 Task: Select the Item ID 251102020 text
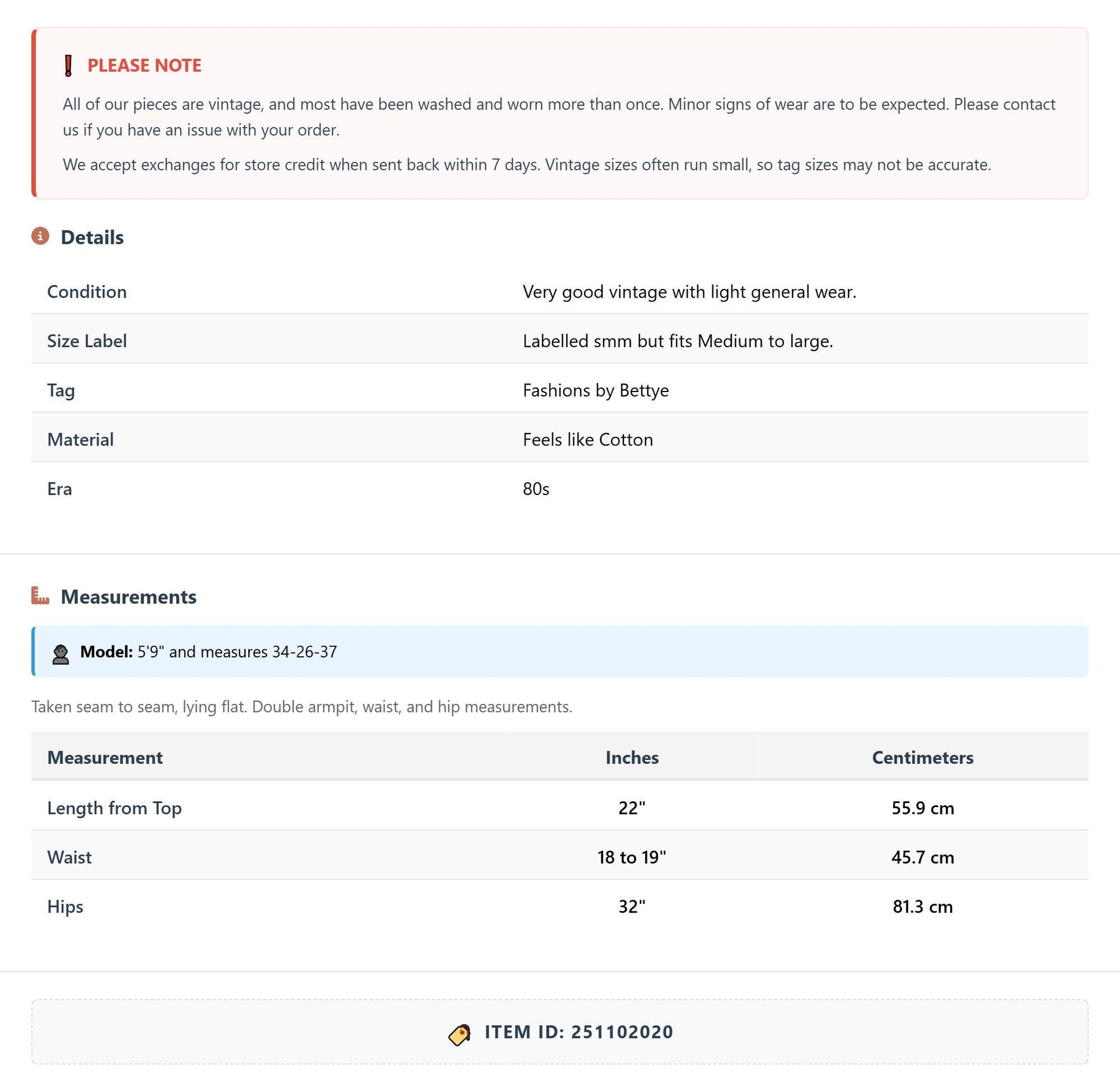(578, 1032)
